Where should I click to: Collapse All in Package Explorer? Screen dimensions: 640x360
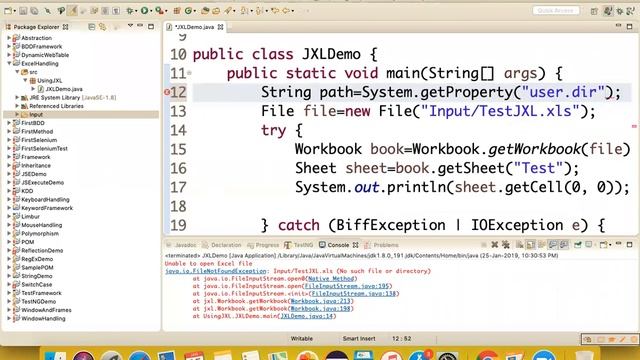point(91,27)
